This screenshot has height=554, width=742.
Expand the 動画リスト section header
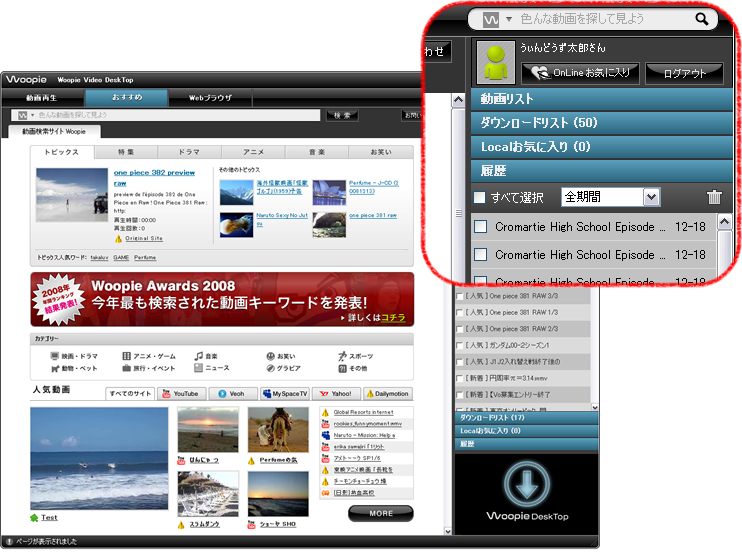[601, 99]
